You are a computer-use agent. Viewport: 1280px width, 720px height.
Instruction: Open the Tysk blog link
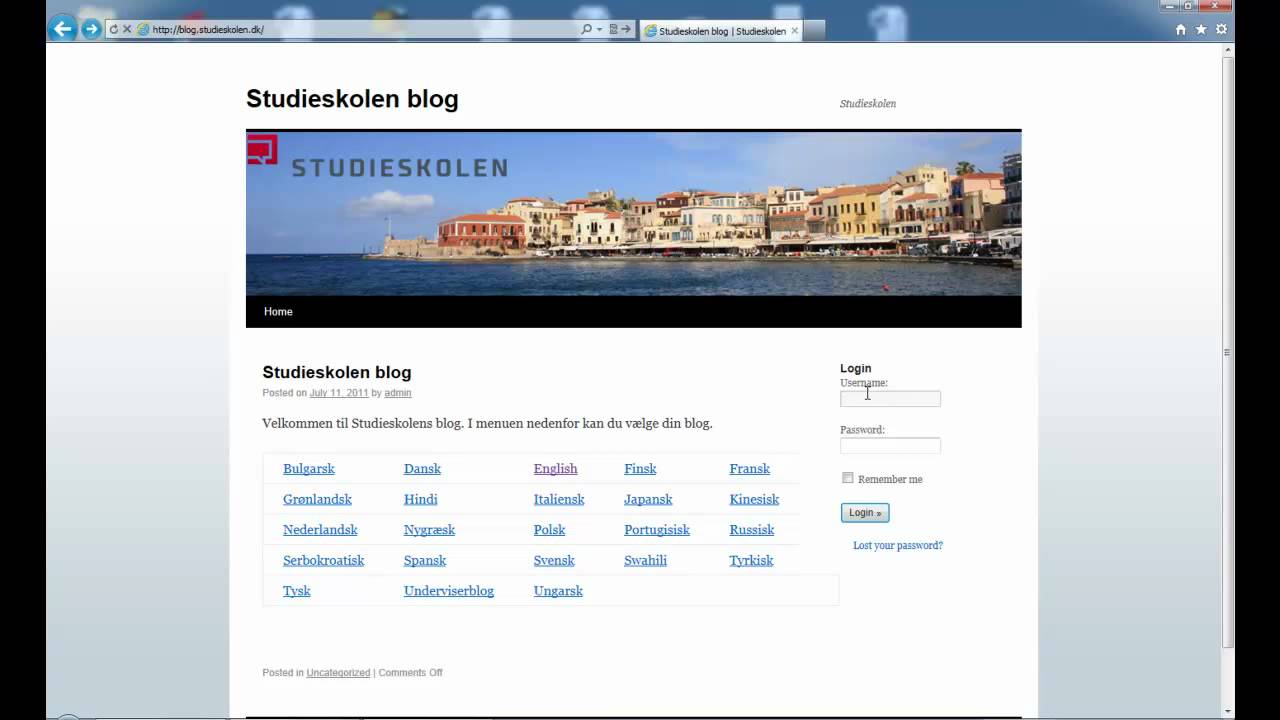(296, 591)
